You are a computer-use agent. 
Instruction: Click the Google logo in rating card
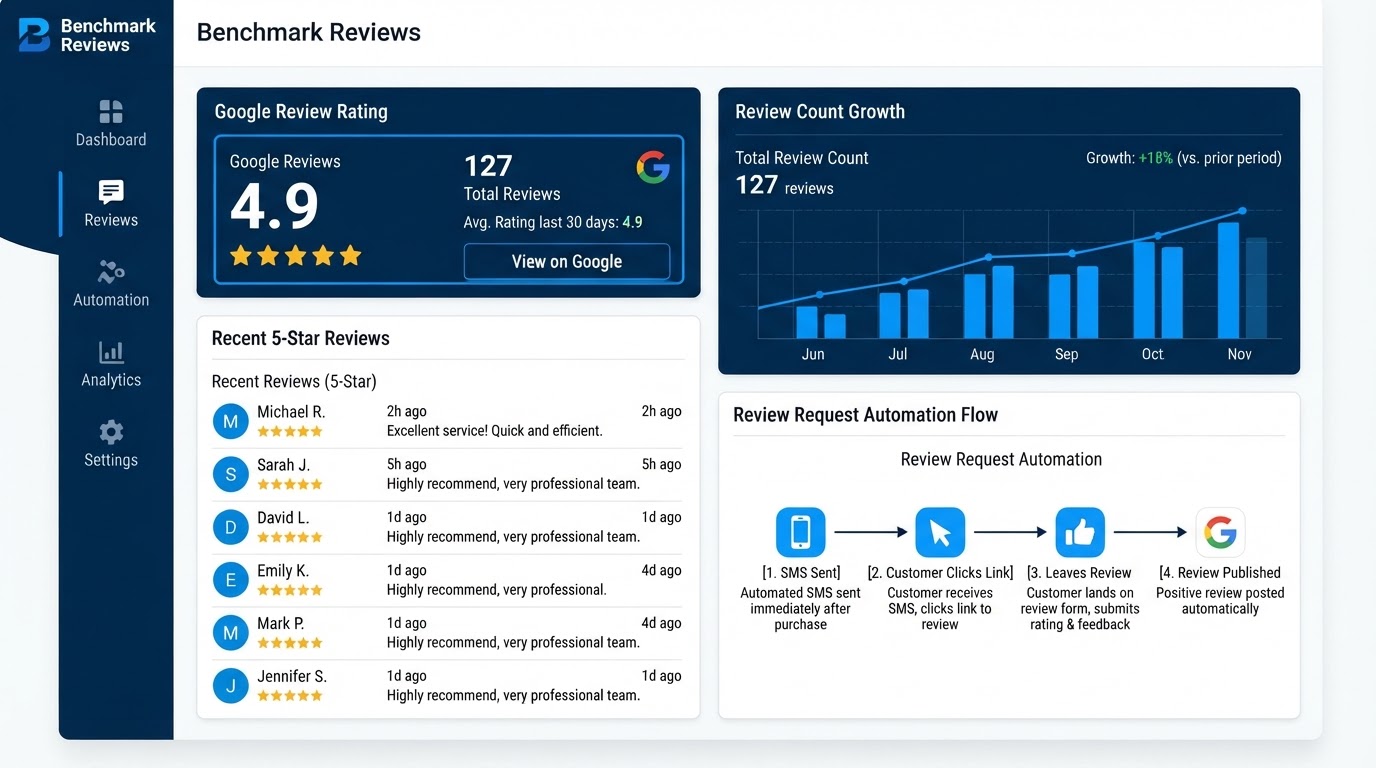coord(653,167)
